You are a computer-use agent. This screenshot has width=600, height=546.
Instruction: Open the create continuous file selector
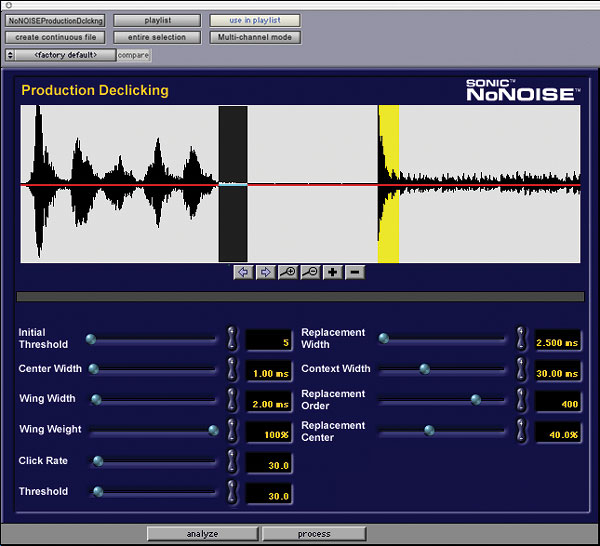pyautogui.click(x=55, y=37)
